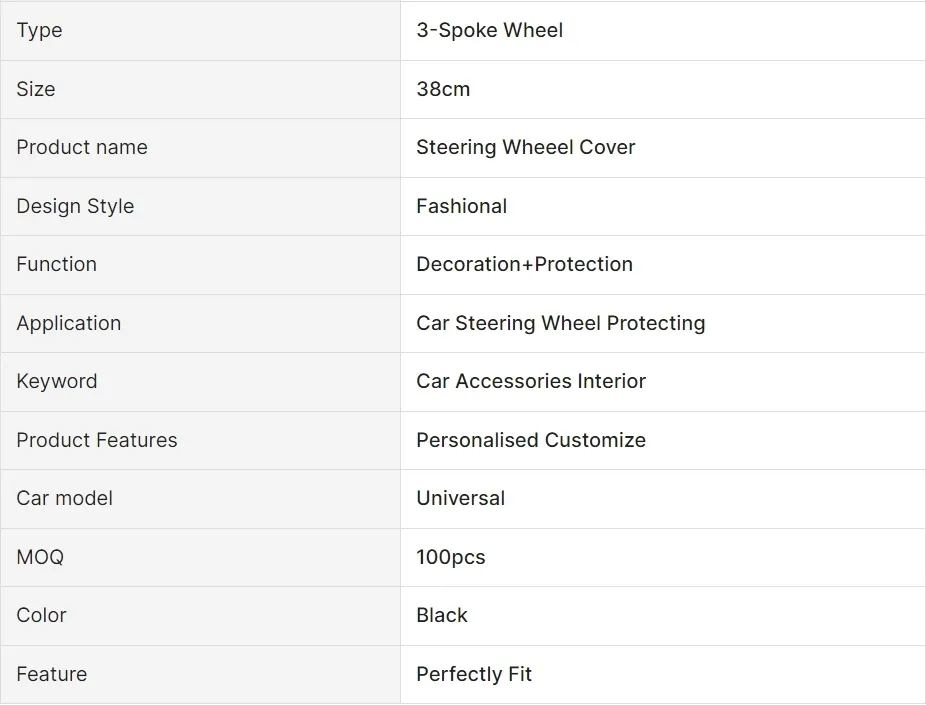Click the 'Application' row label

coord(68,323)
